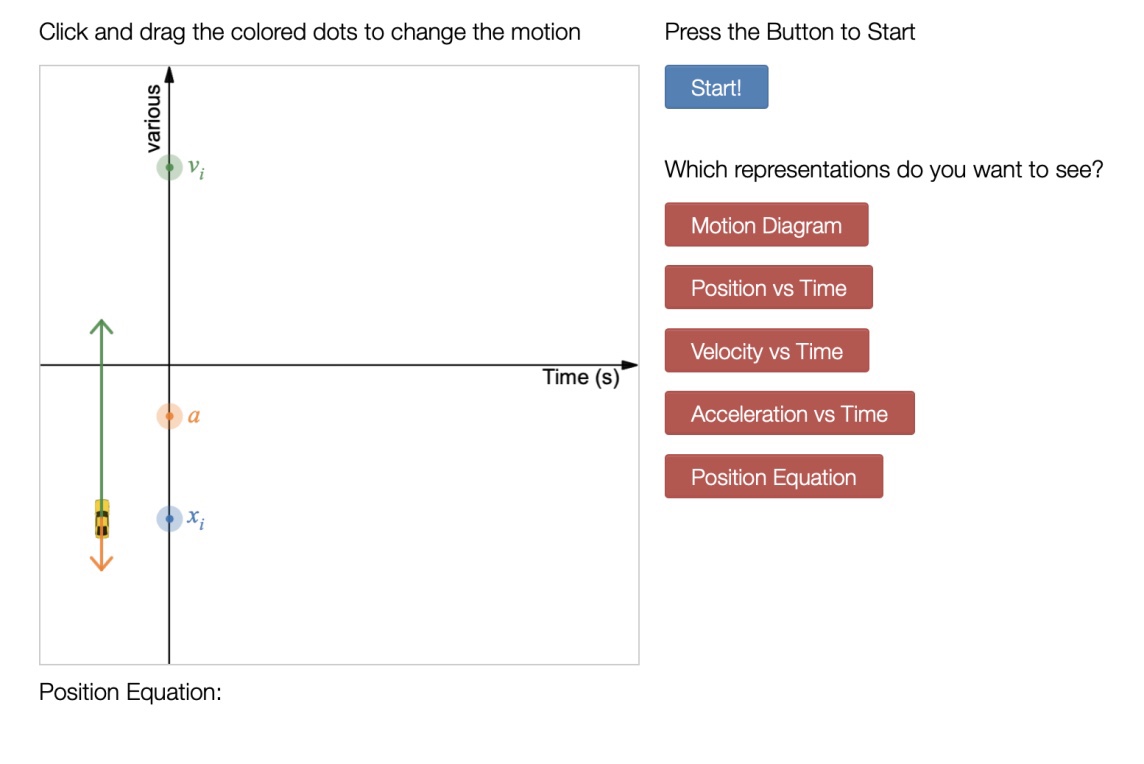Click the green initial velocity dot

pyautogui.click(x=169, y=167)
